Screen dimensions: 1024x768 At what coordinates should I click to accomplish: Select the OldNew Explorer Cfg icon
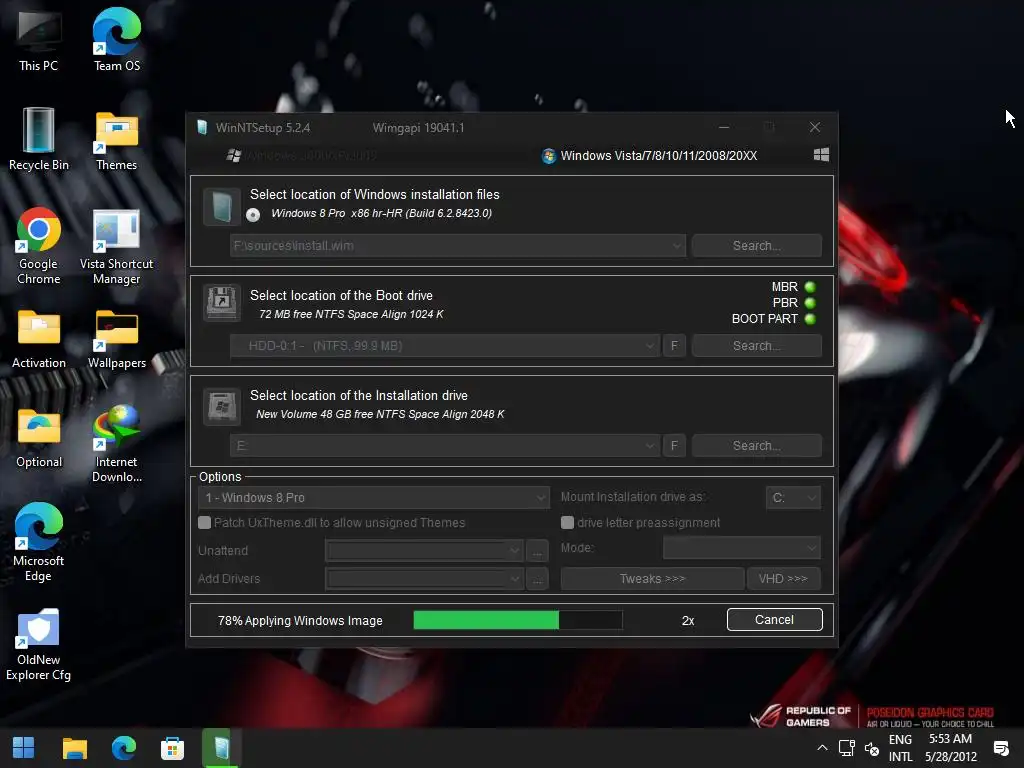[x=39, y=645]
